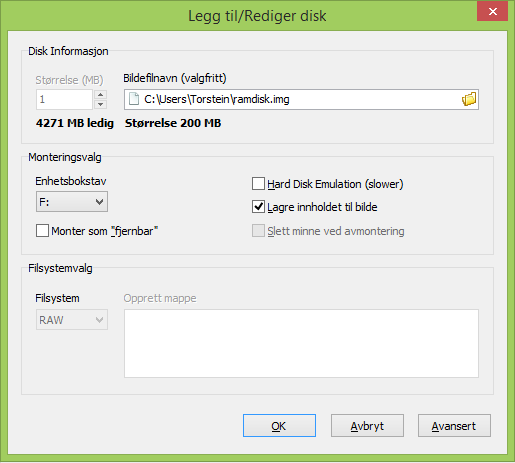Increase disk size with the up arrow
This screenshot has width=515, height=463.
100,94
